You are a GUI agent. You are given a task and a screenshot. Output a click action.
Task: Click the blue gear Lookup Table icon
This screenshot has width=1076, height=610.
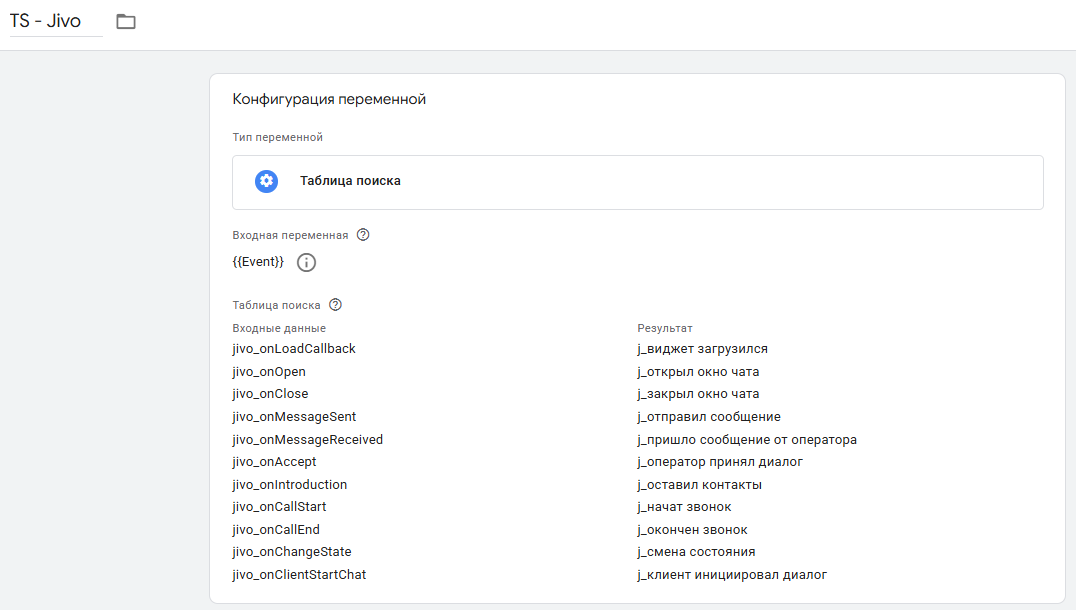(266, 181)
